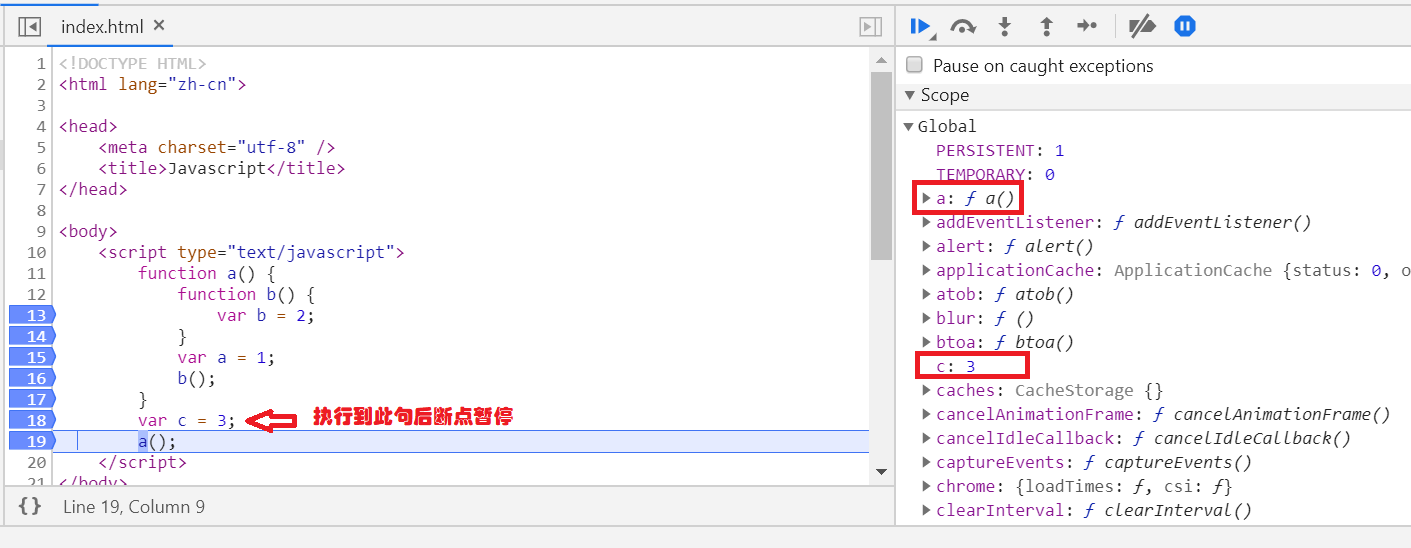Click the 'function b() {' code line

tap(246, 294)
